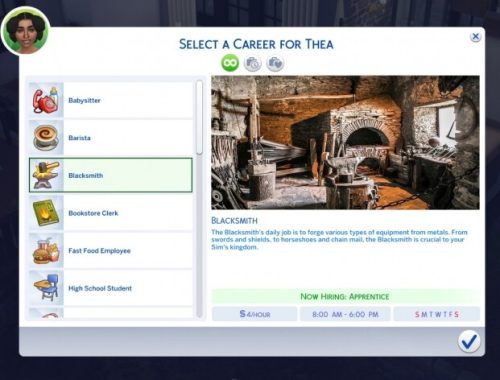Choose the Blacksmith career row

click(x=111, y=175)
